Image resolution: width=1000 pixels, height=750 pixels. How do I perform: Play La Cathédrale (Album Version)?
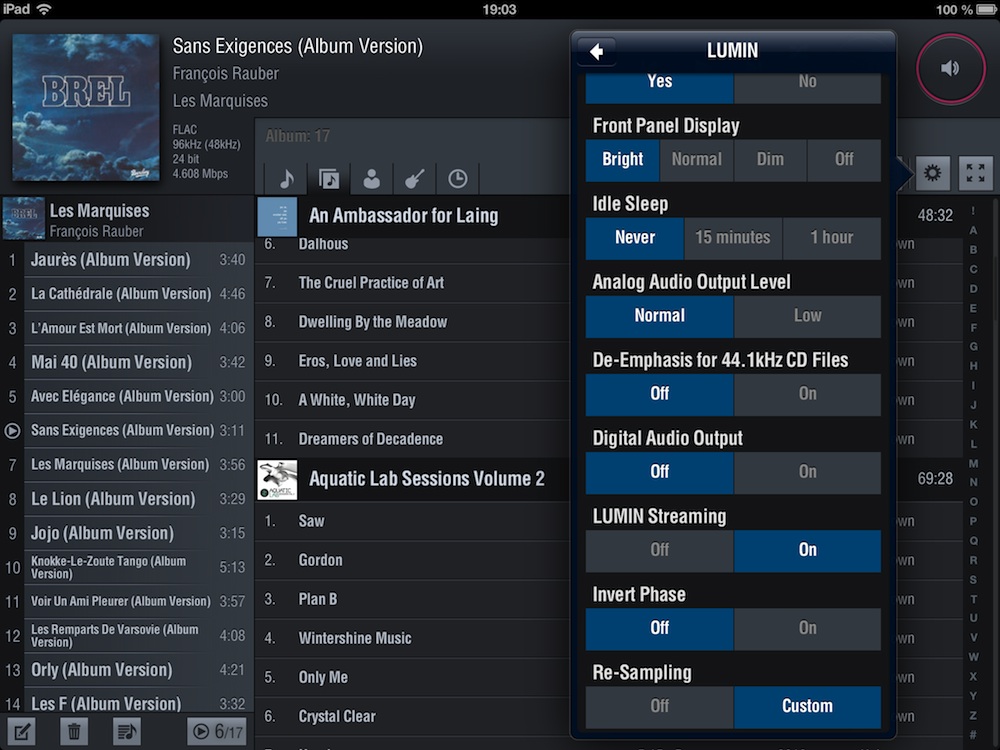pyautogui.click(x=126, y=294)
